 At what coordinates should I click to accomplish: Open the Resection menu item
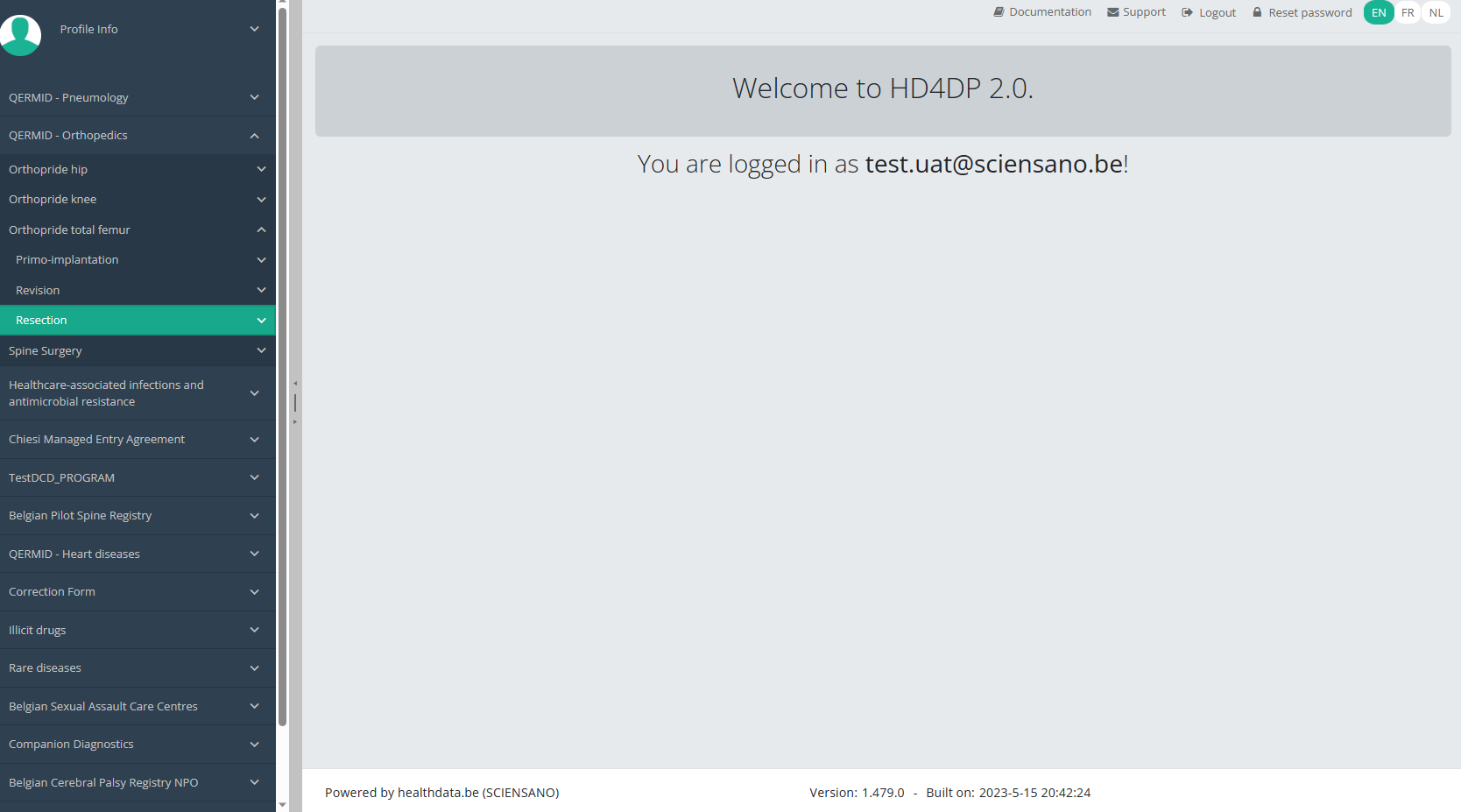pyautogui.click(x=41, y=321)
